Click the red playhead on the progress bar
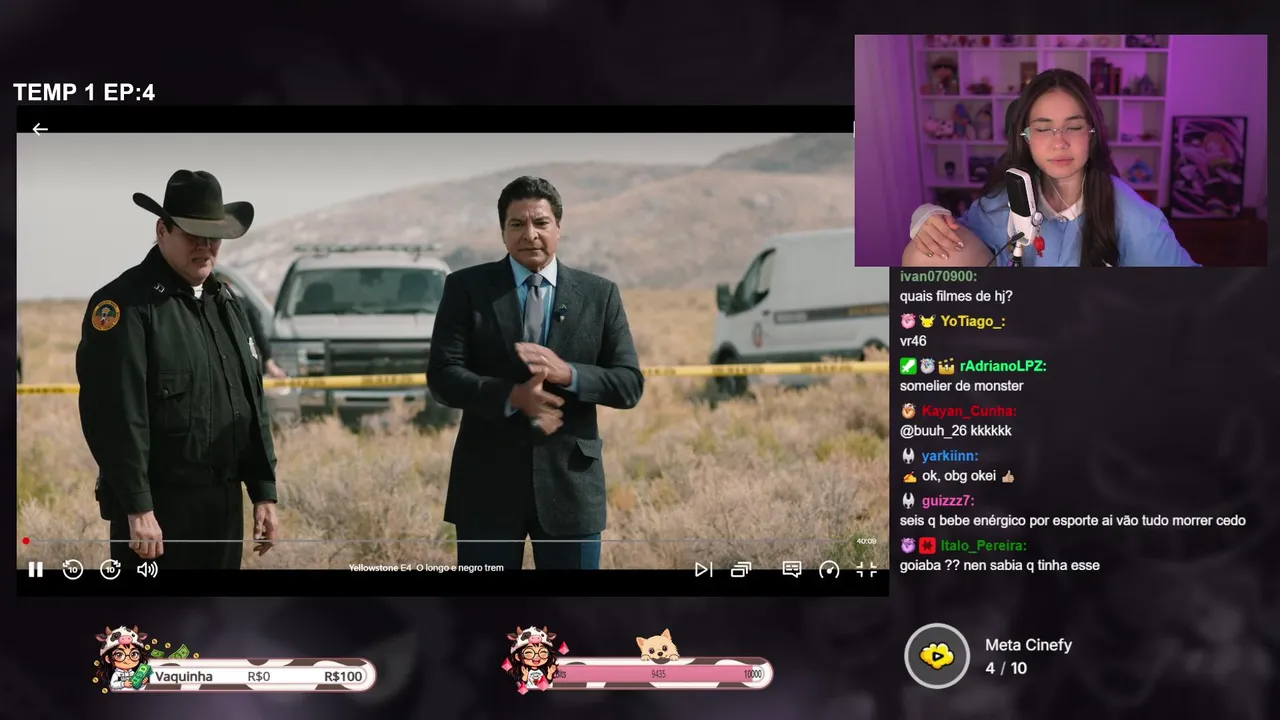The width and height of the screenshot is (1280, 720). [26, 541]
